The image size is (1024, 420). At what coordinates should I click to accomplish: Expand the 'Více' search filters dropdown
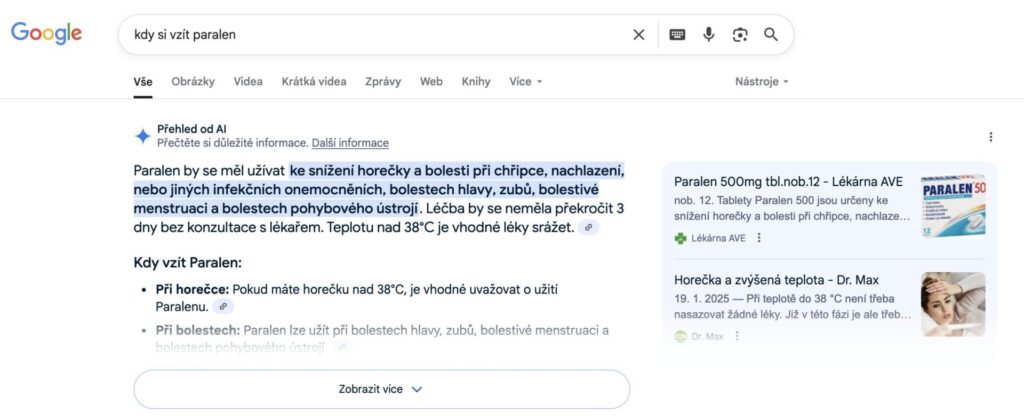525,82
